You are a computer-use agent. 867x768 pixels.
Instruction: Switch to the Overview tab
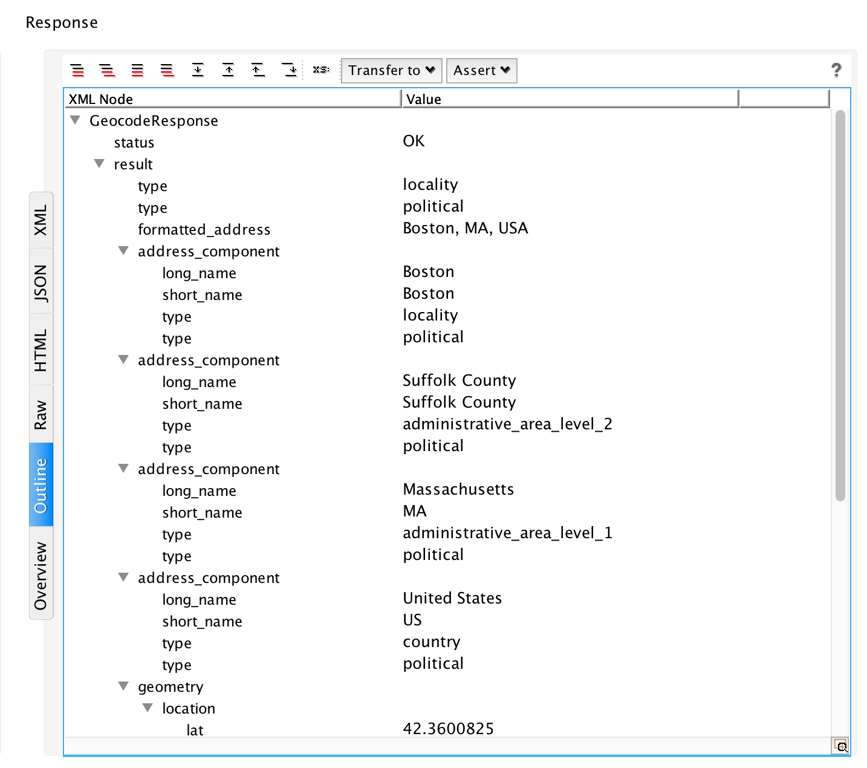tap(41, 575)
